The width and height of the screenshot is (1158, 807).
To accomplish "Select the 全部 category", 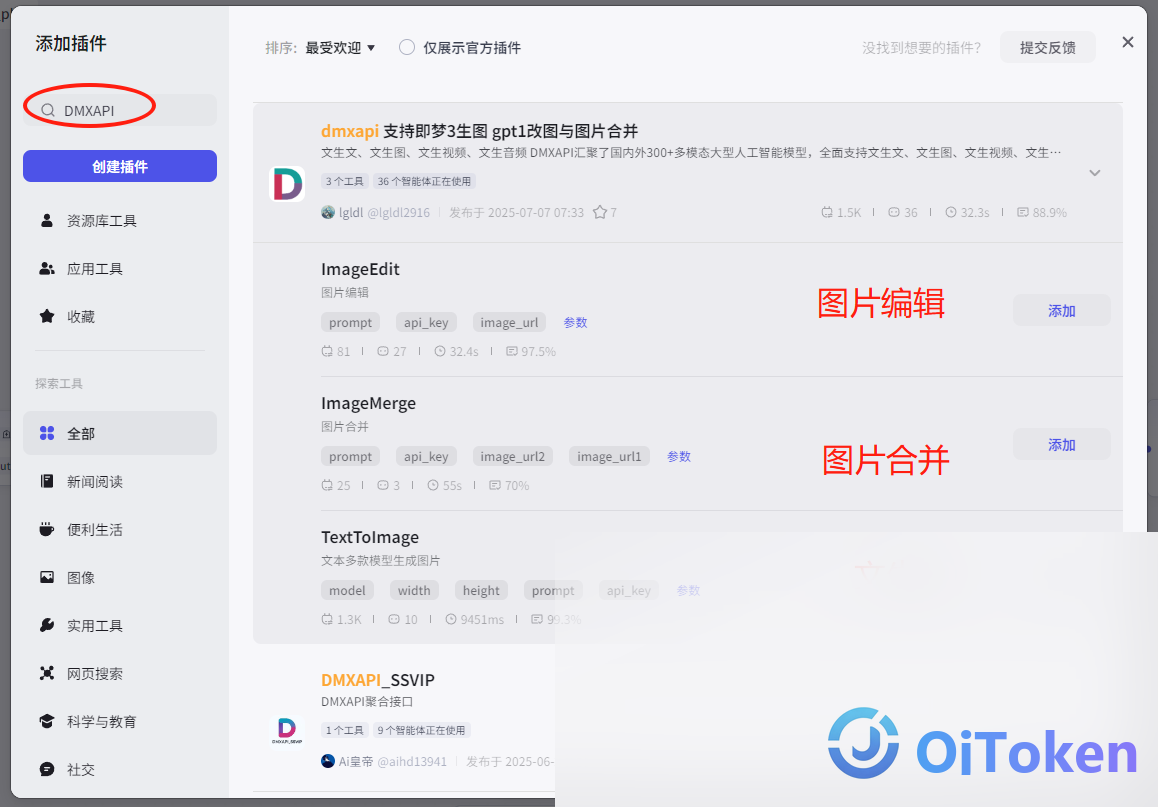I will (120, 433).
